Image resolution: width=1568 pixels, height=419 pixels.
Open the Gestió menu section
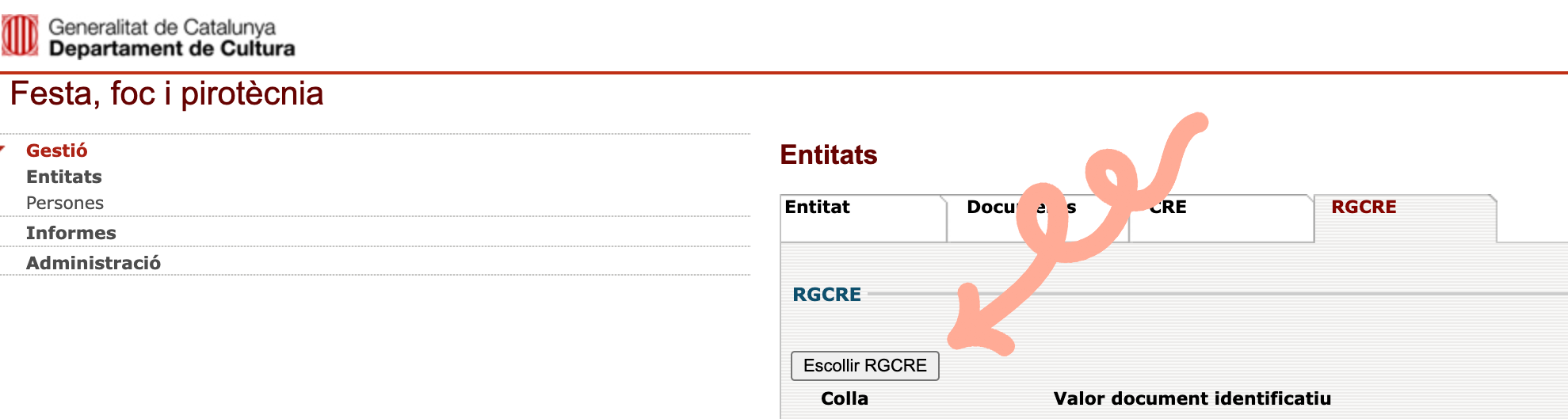coord(56,150)
